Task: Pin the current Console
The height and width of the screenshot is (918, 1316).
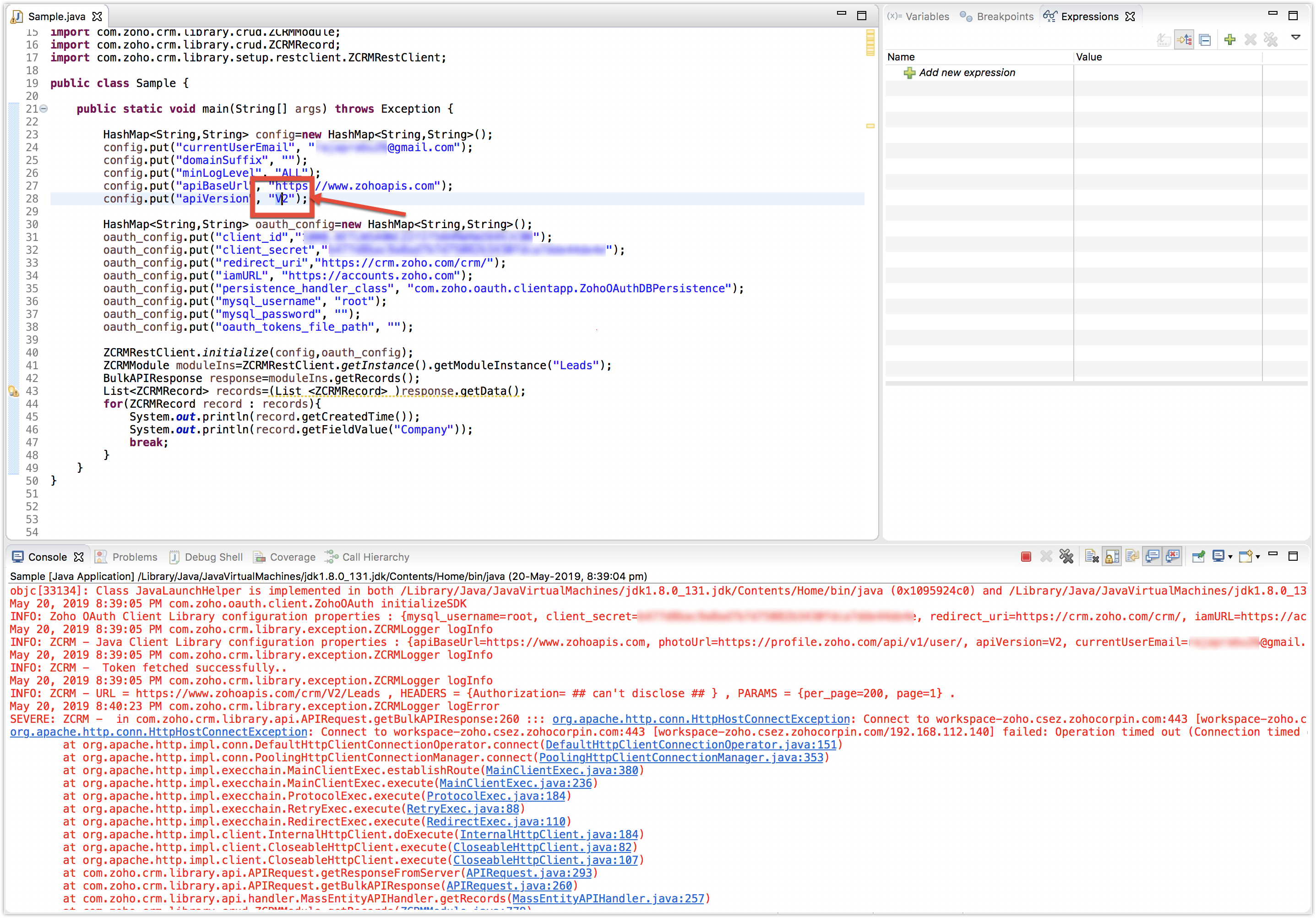Action: (x=1198, y=556)
